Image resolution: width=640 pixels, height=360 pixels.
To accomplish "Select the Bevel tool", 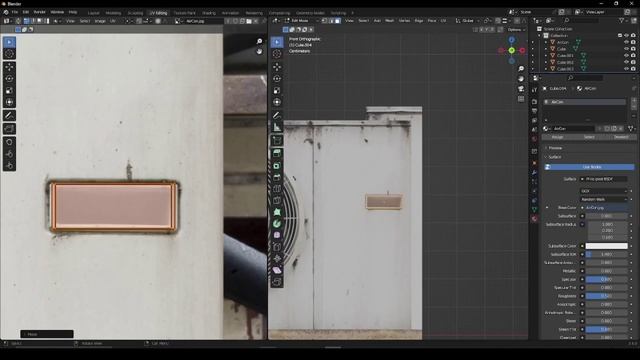I will 277,178.
